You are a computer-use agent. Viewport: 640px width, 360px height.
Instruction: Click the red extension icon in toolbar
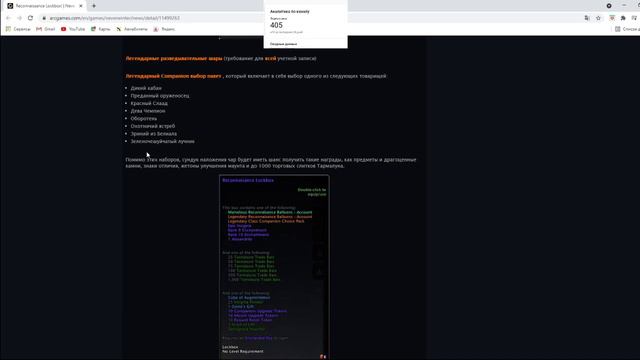612,18
